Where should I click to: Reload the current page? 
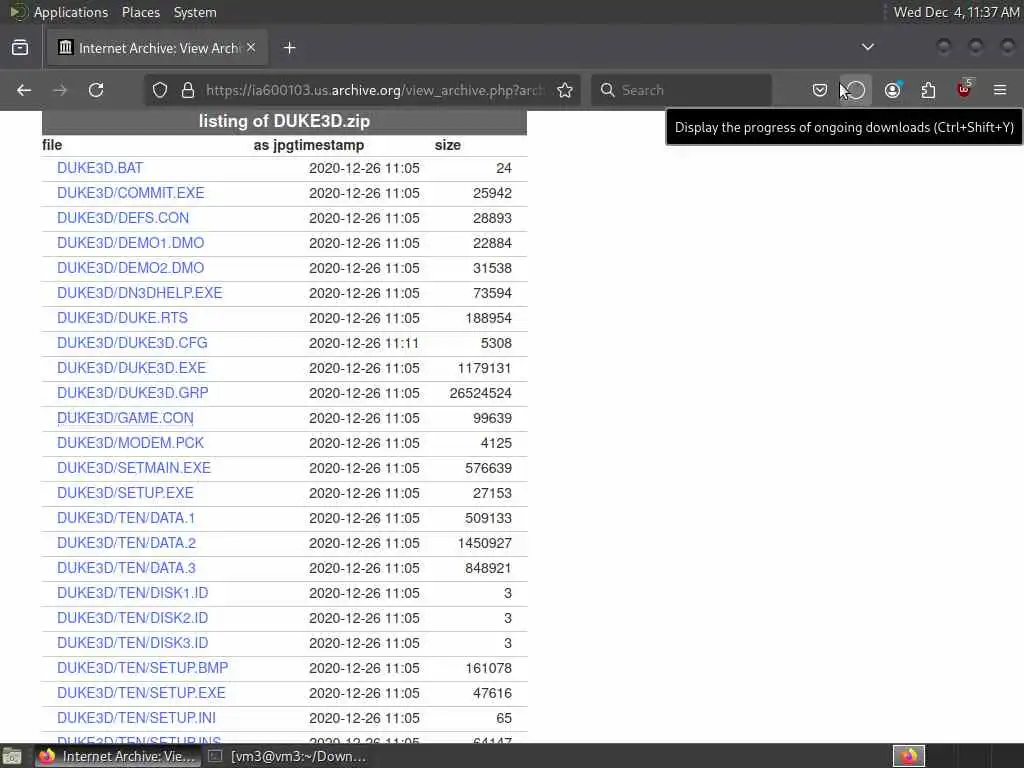96,90
